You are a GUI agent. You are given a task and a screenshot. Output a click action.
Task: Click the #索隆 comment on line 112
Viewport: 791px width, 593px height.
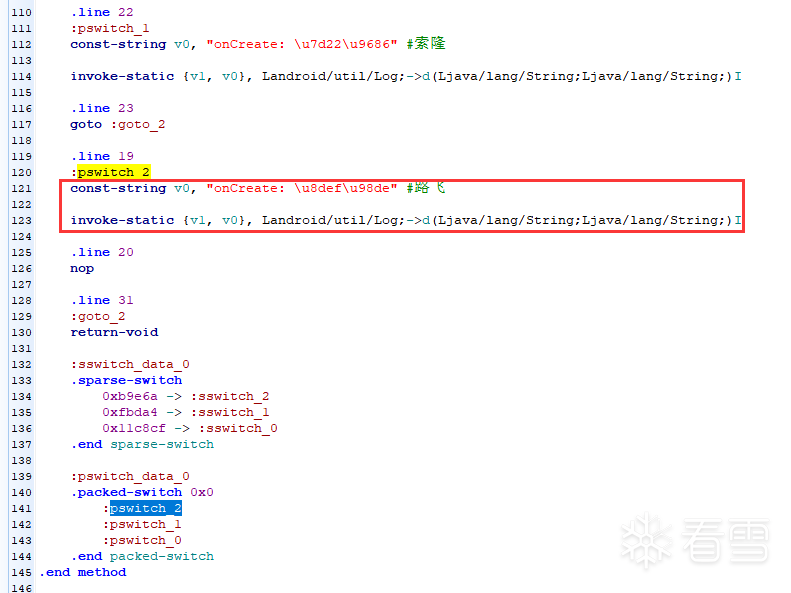(426, 44)
